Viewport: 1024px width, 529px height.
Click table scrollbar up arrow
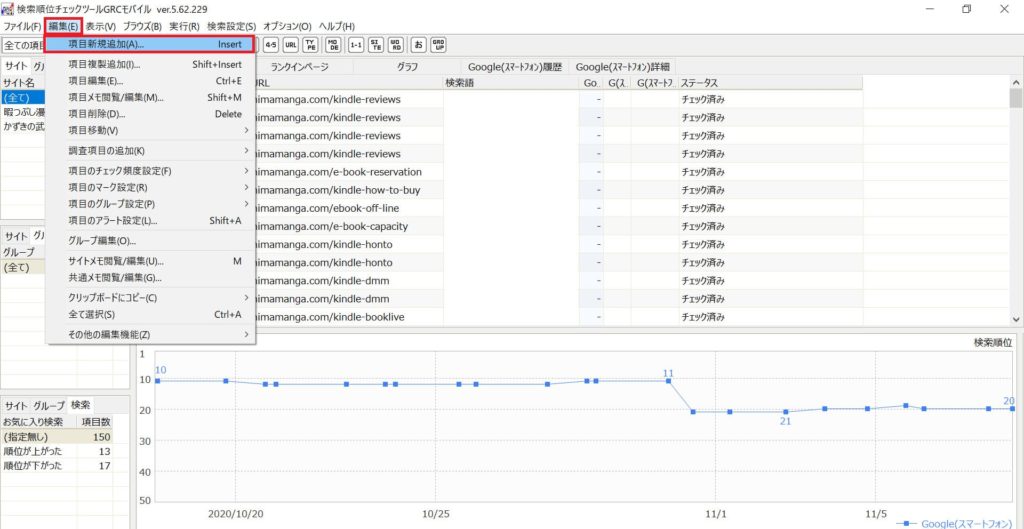[1016, 82]
